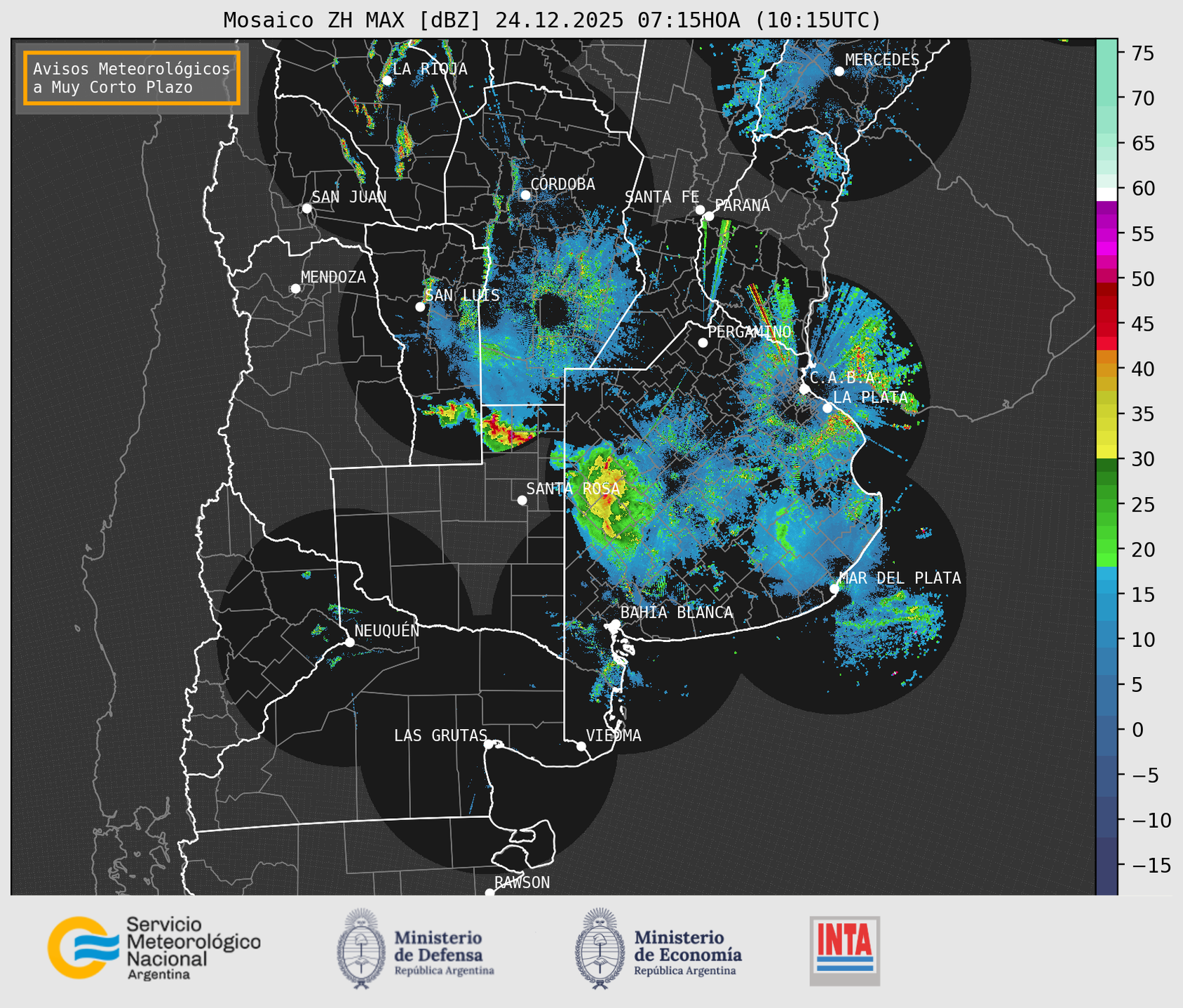
Task: Click the SANTA FE city marker
Action: click(700, 210)
